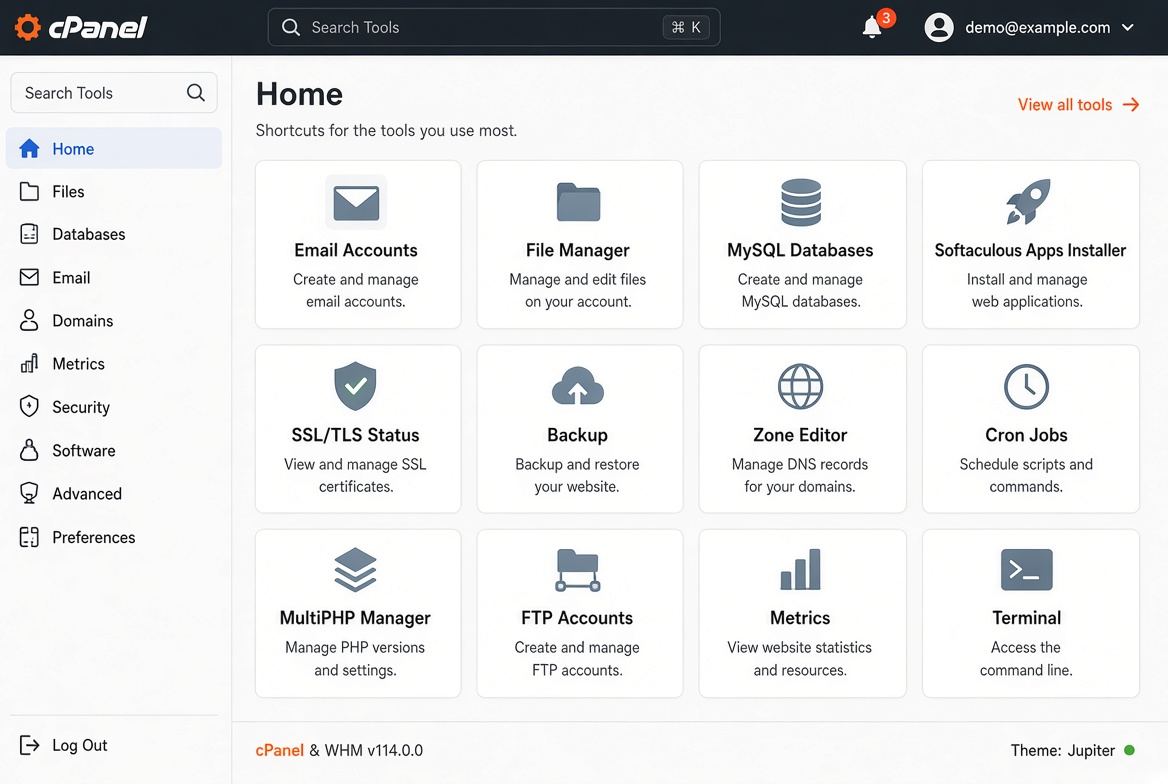Click the sidebar search magnifier icon

195,92
